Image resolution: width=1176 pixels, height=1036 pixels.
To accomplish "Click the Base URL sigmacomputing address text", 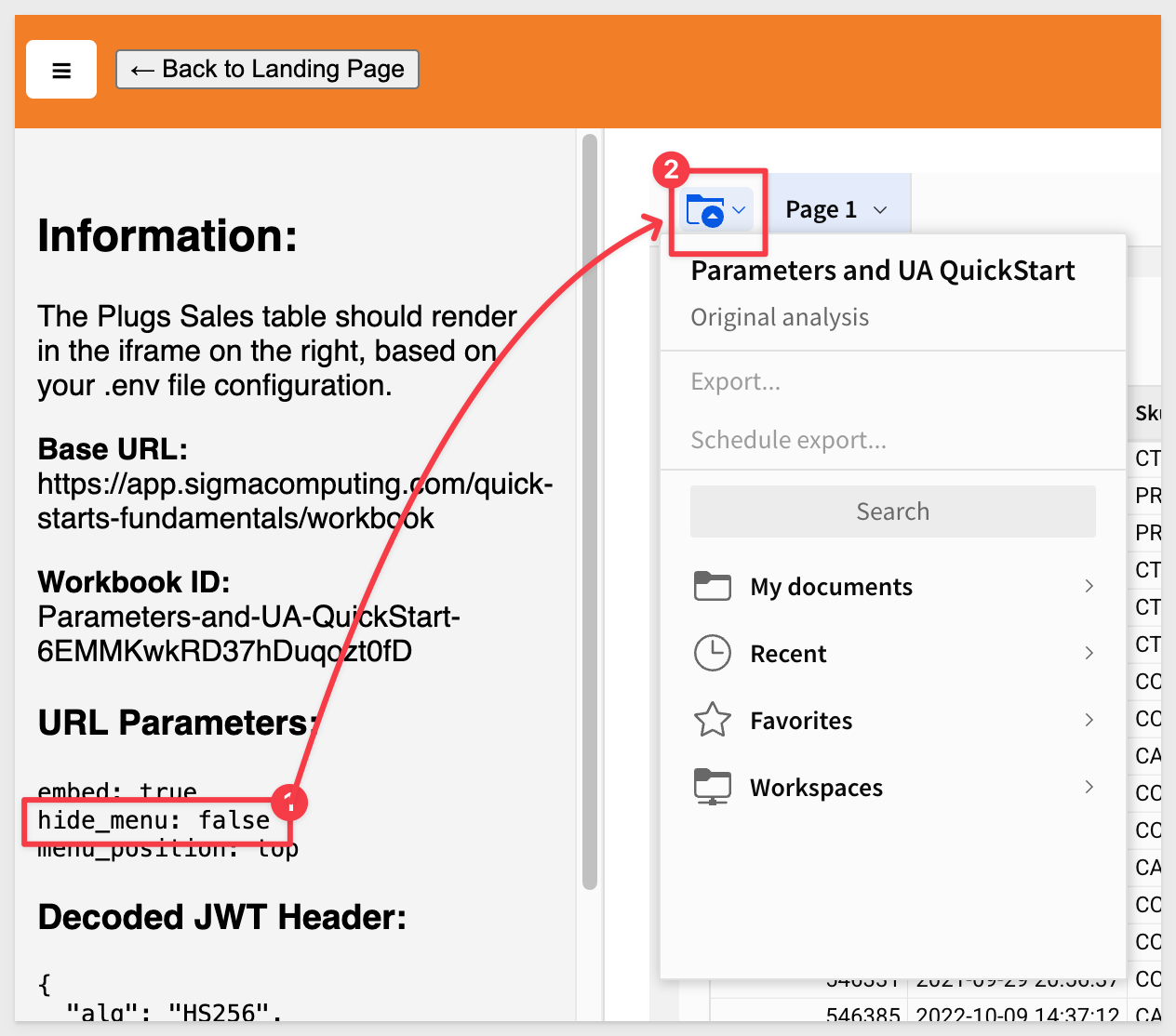I will [295, 501].
